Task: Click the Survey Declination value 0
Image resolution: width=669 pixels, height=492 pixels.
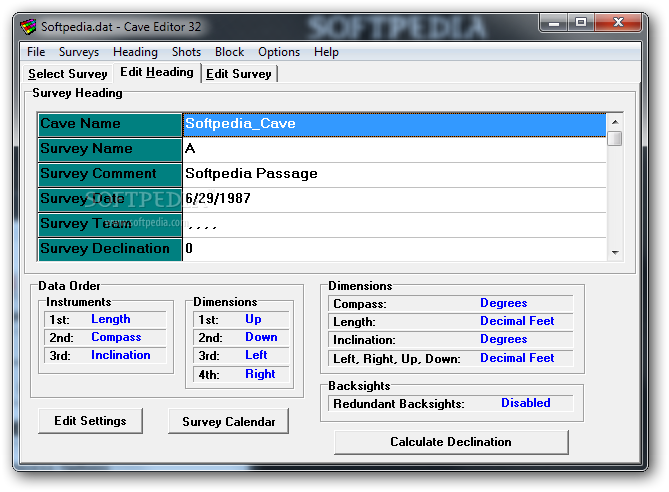Action: tap(394, 249)
